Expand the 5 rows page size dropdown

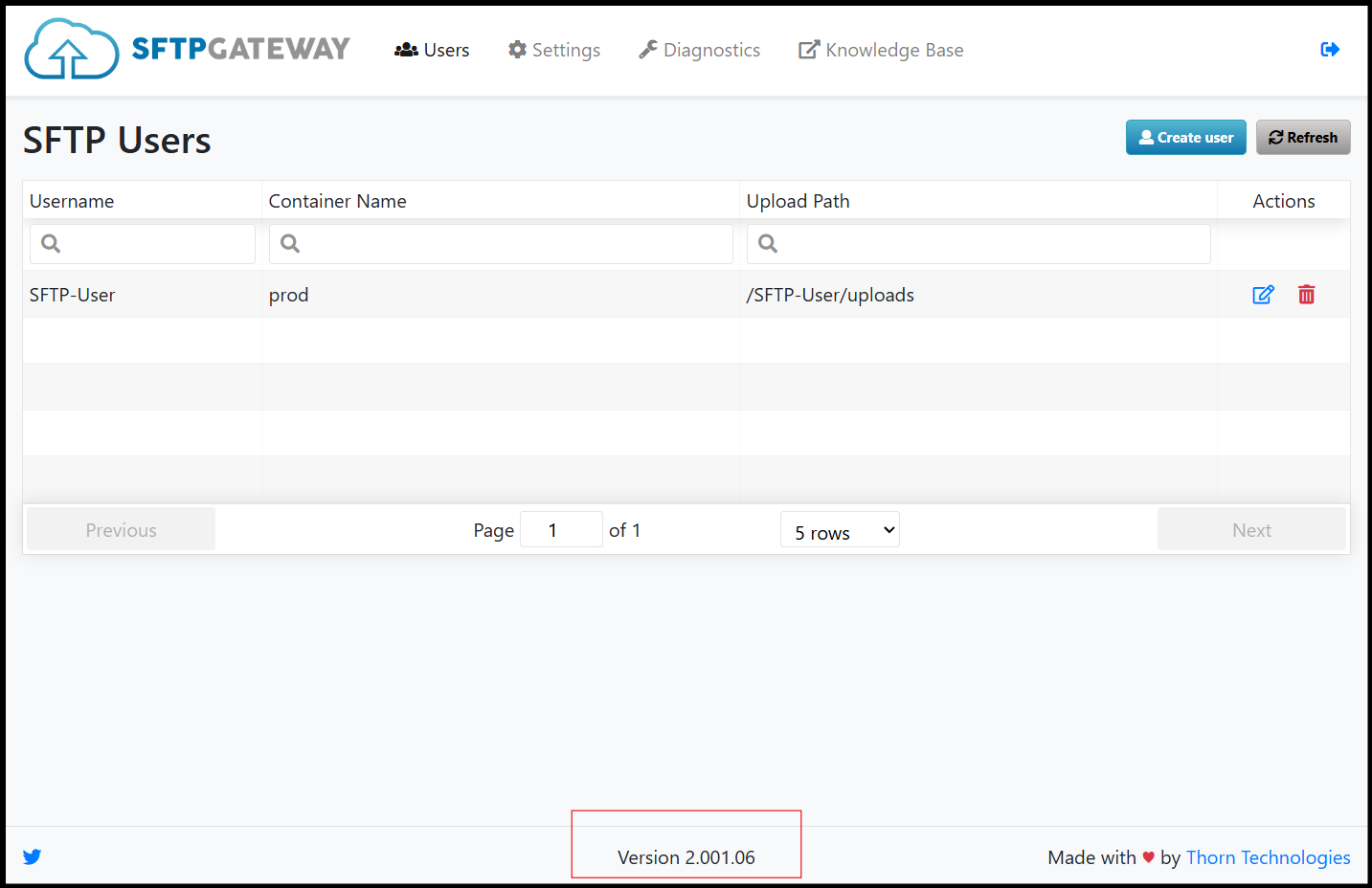pos(840,530)
